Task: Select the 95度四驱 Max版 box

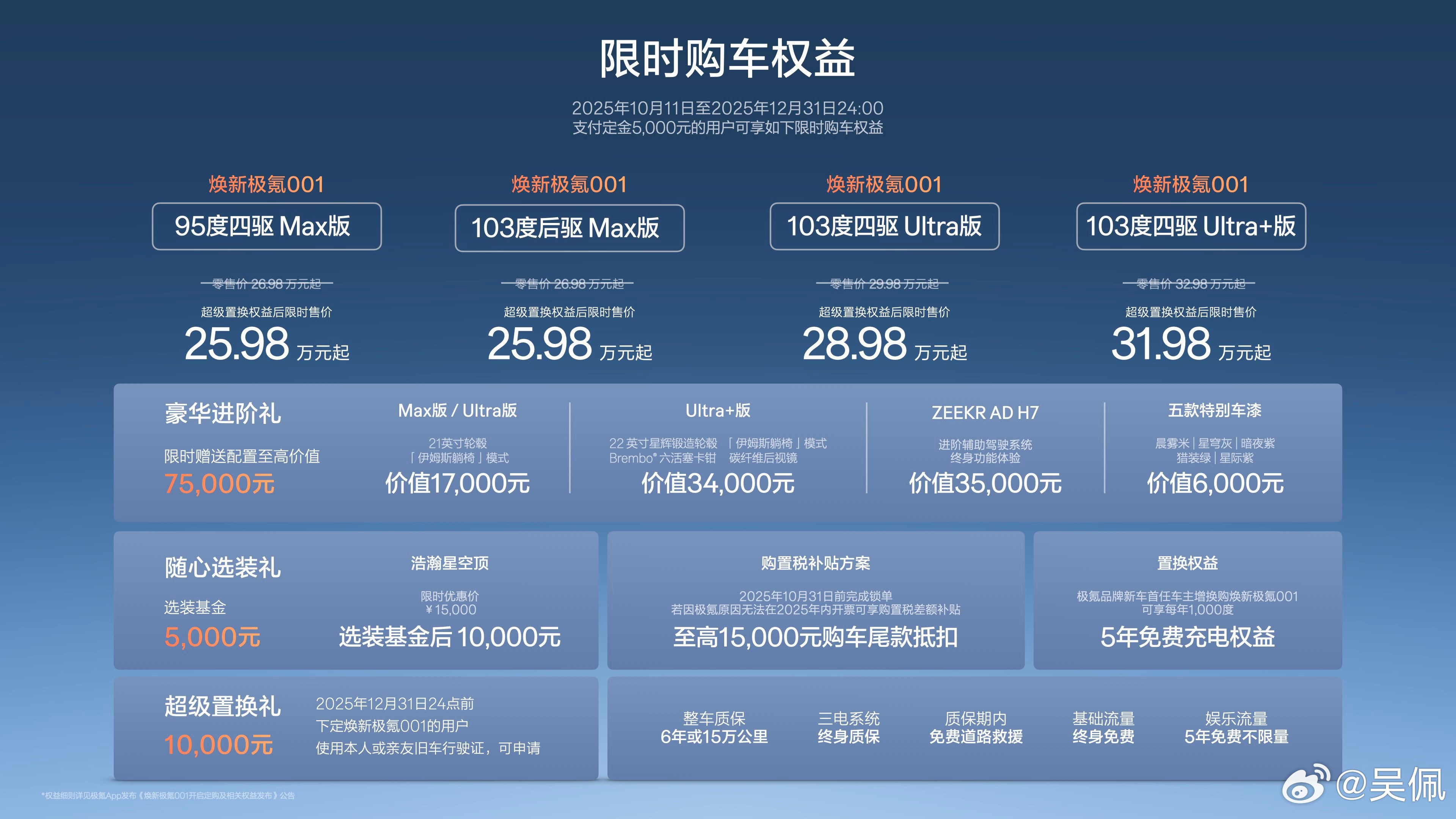Action: 266,226
